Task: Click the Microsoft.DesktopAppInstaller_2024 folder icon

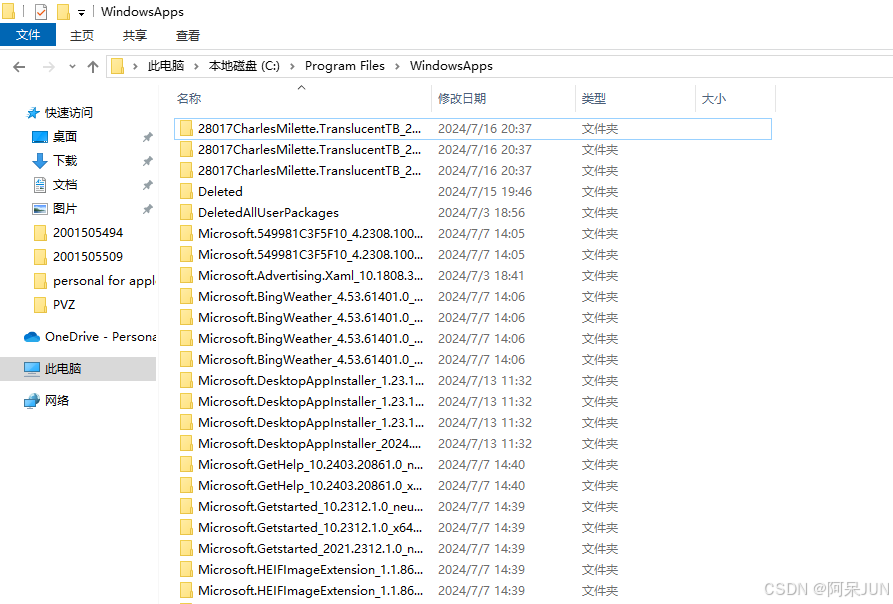Action: (186, 443)
